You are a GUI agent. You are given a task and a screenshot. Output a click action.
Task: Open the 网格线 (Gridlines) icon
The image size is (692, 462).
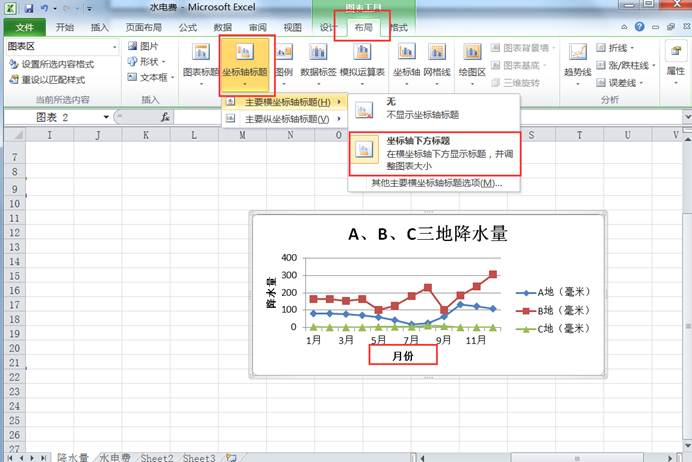pos(438,60)
